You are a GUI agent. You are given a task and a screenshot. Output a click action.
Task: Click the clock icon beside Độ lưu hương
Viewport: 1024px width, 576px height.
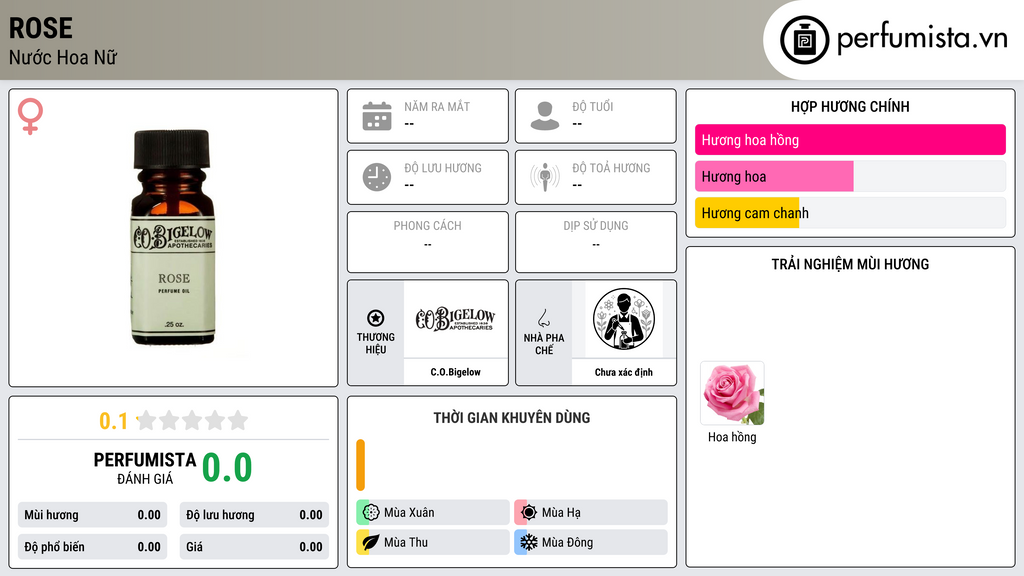click(x=377, y=177)
